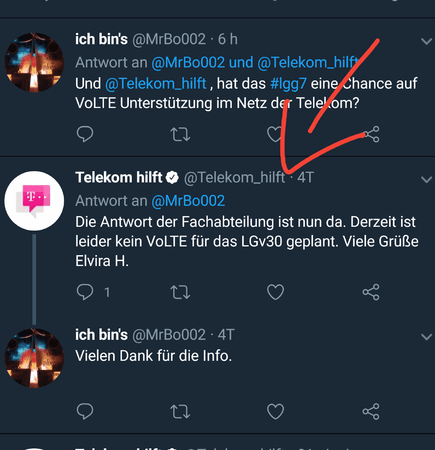Expand the chevron menu on Telekom hilft's tweet
The image size is (435, 450).
coord(426,180)
